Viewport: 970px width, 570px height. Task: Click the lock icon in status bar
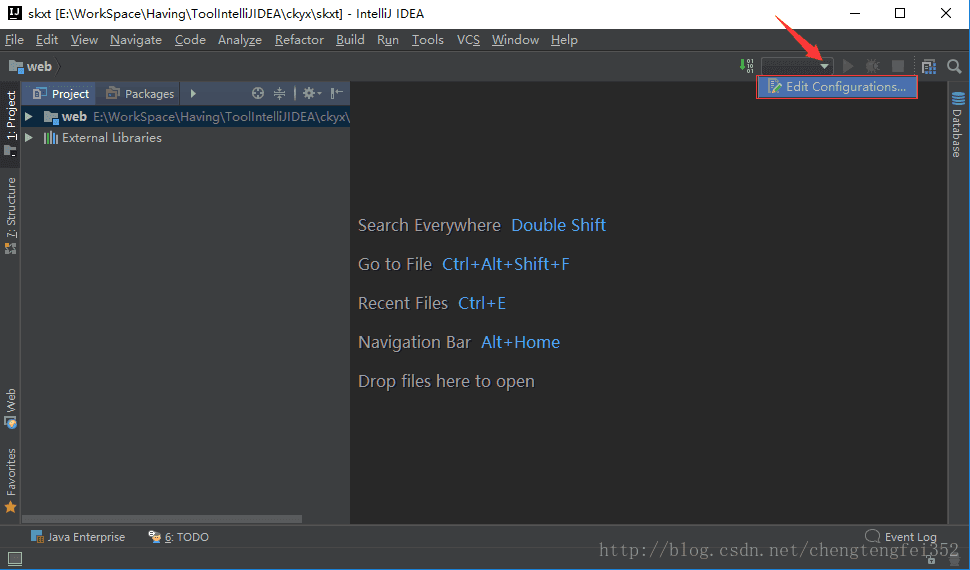(x=931, y=559)
